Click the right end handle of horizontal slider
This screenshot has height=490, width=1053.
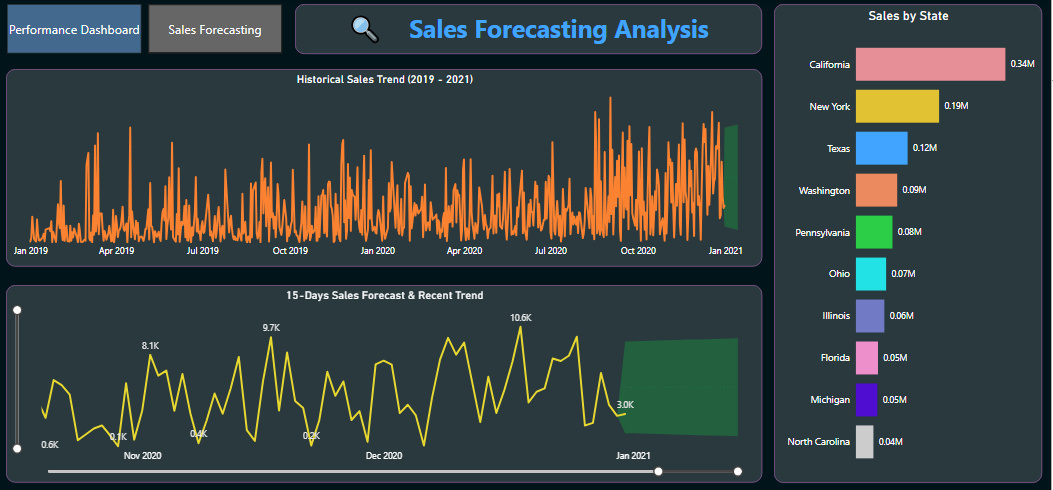pyautogui.click(x=738, y=471)
